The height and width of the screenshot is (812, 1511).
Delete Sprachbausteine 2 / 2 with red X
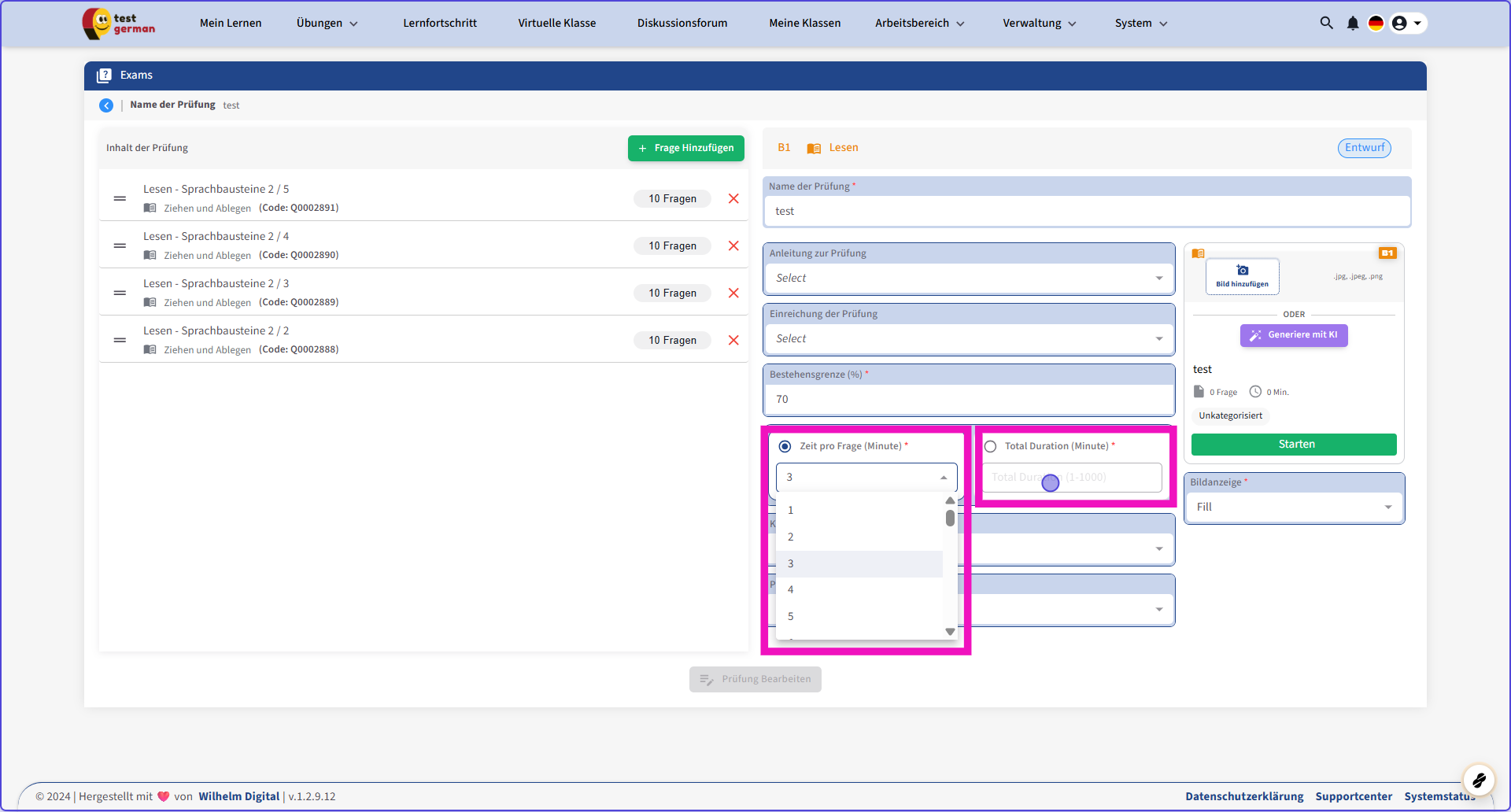(733, 340)
